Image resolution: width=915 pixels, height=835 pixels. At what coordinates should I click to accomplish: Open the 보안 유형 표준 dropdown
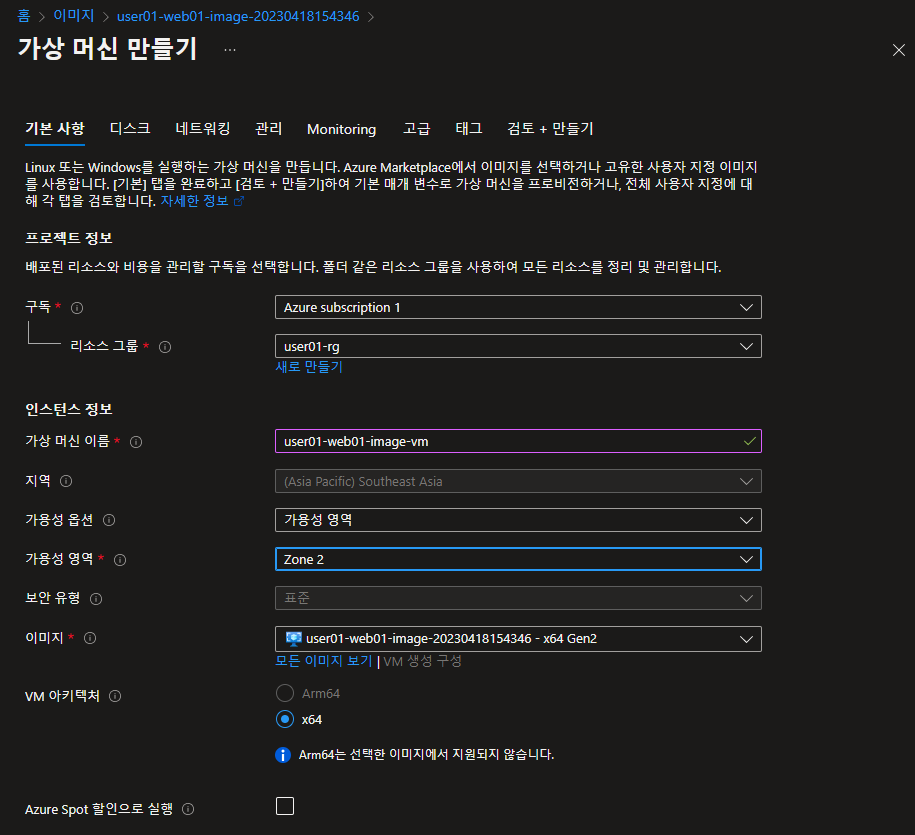pyautogui.click(x=518, y=598)
